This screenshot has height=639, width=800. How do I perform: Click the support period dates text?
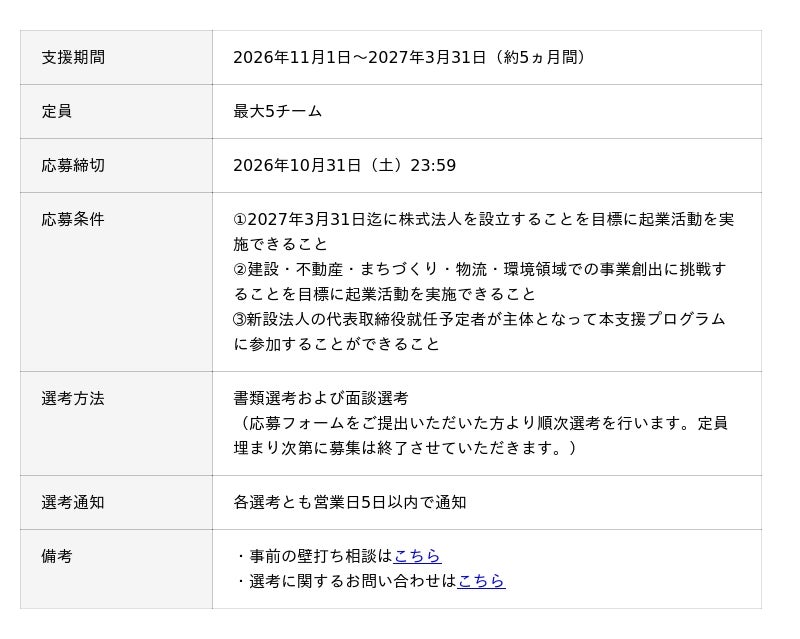[x=360, y=57]
